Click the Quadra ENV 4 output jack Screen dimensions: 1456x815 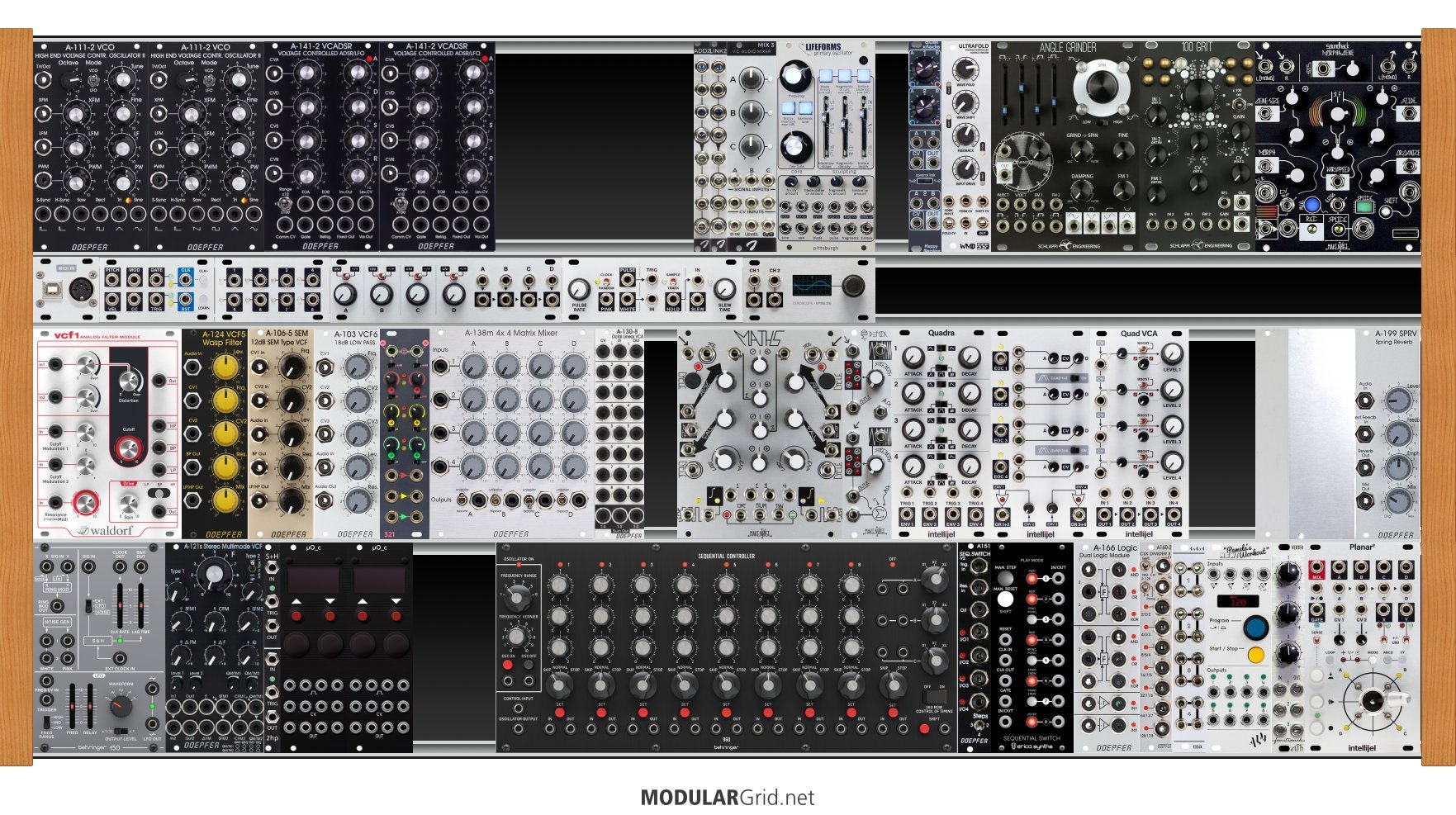[x=975, y=514]
